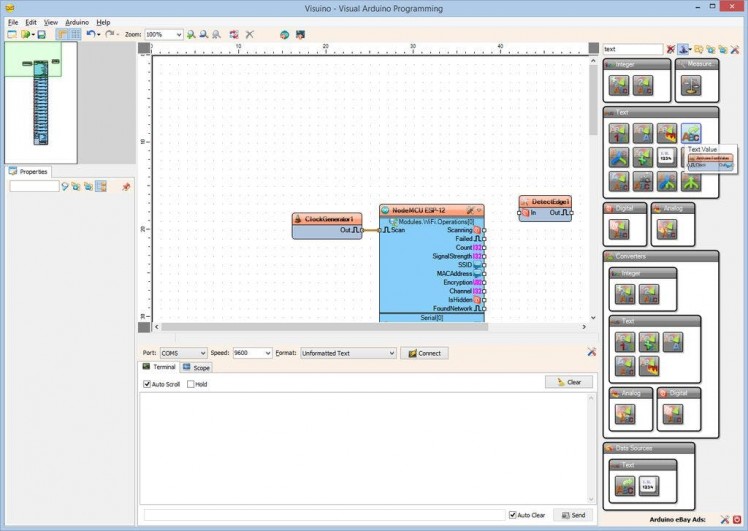
Task: Disable the Auto Scroll checkbox
Action: tap(147, 384)
